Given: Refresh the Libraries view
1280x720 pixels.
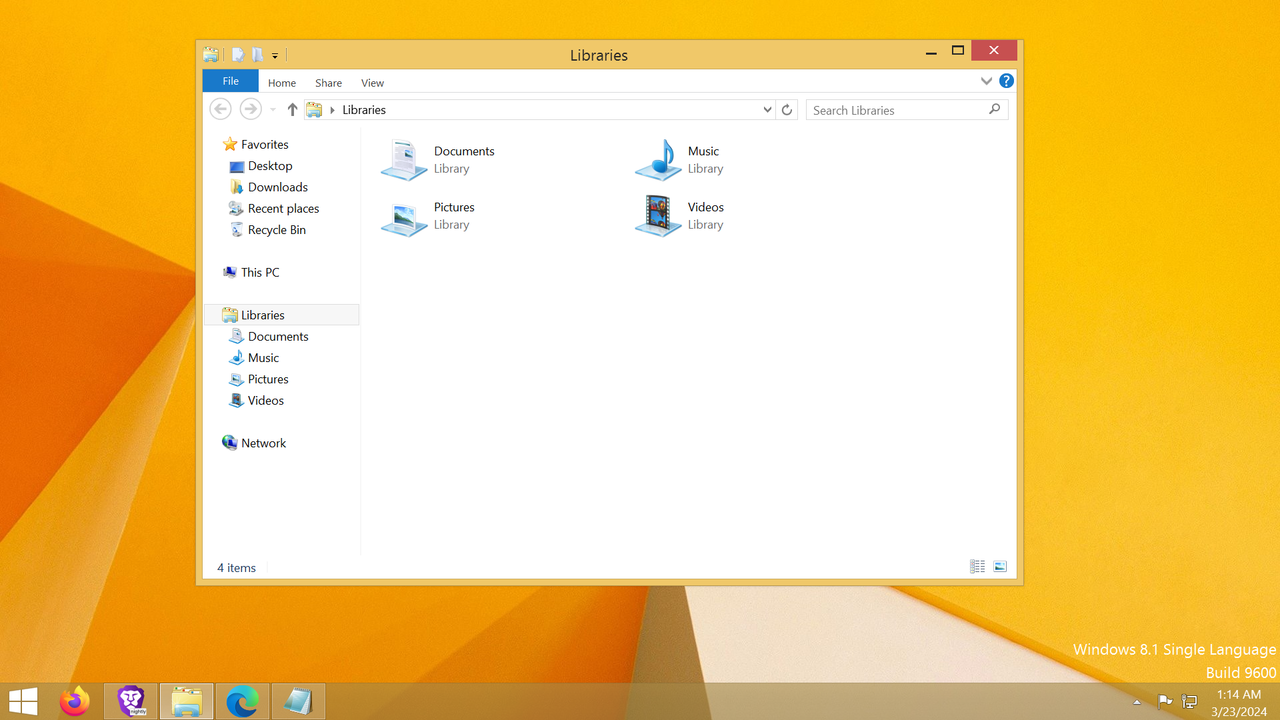Looking at the screenshot, I should point(787,110).
